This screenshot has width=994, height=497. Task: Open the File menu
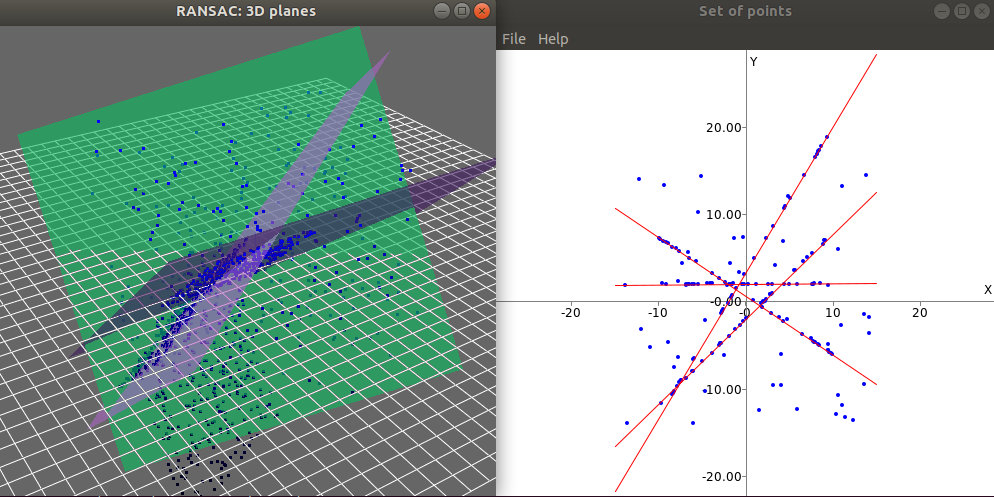[x=513, y=39]
